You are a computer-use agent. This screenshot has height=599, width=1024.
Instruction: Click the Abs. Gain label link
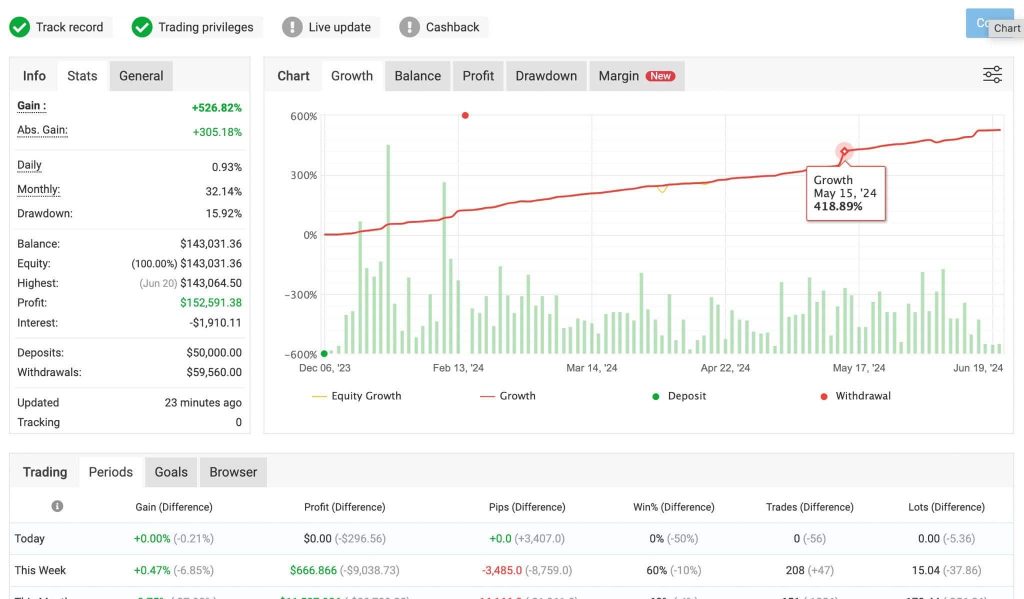(x=42, y=130)
